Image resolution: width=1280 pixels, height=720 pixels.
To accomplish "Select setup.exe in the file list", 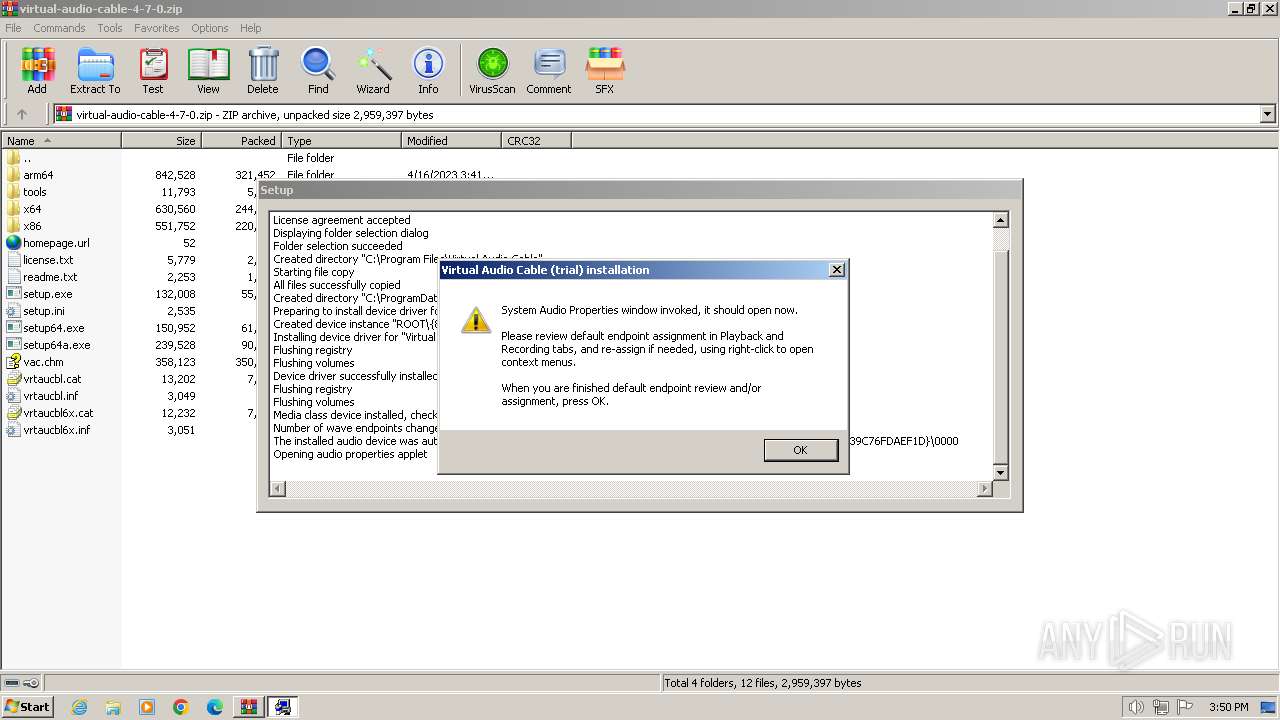I will [x=47, y=294].
